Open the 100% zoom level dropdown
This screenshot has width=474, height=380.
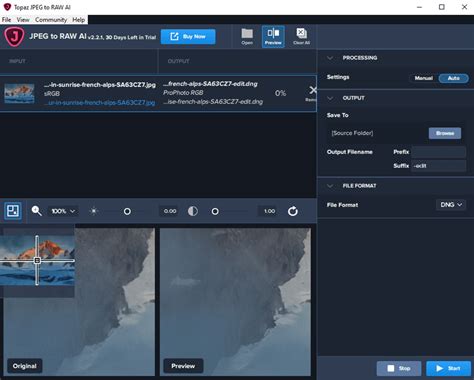pos(63,211)
